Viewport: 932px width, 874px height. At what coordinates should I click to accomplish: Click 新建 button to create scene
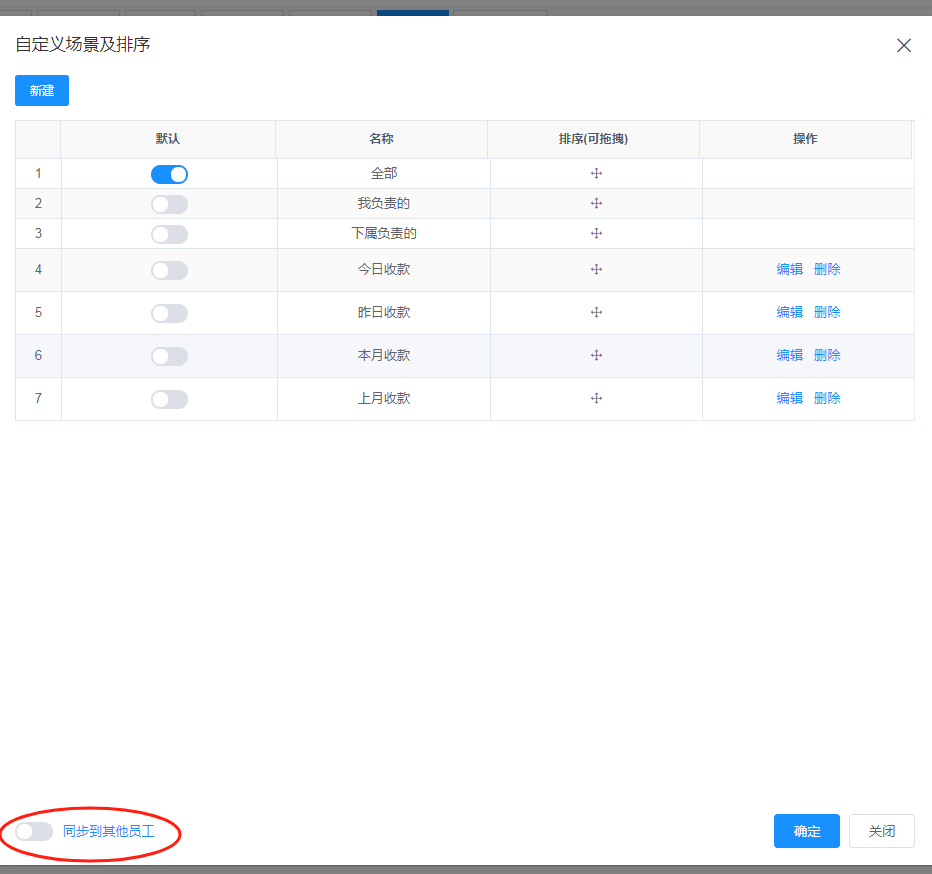point(42,90)
